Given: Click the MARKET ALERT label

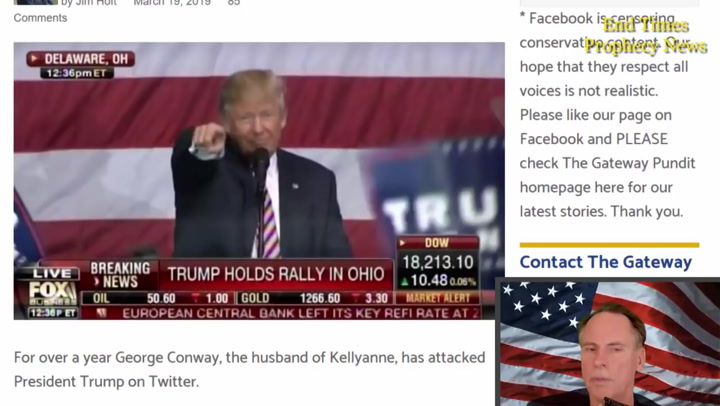Looking at the screenshot, I should [x=438, y=298].
